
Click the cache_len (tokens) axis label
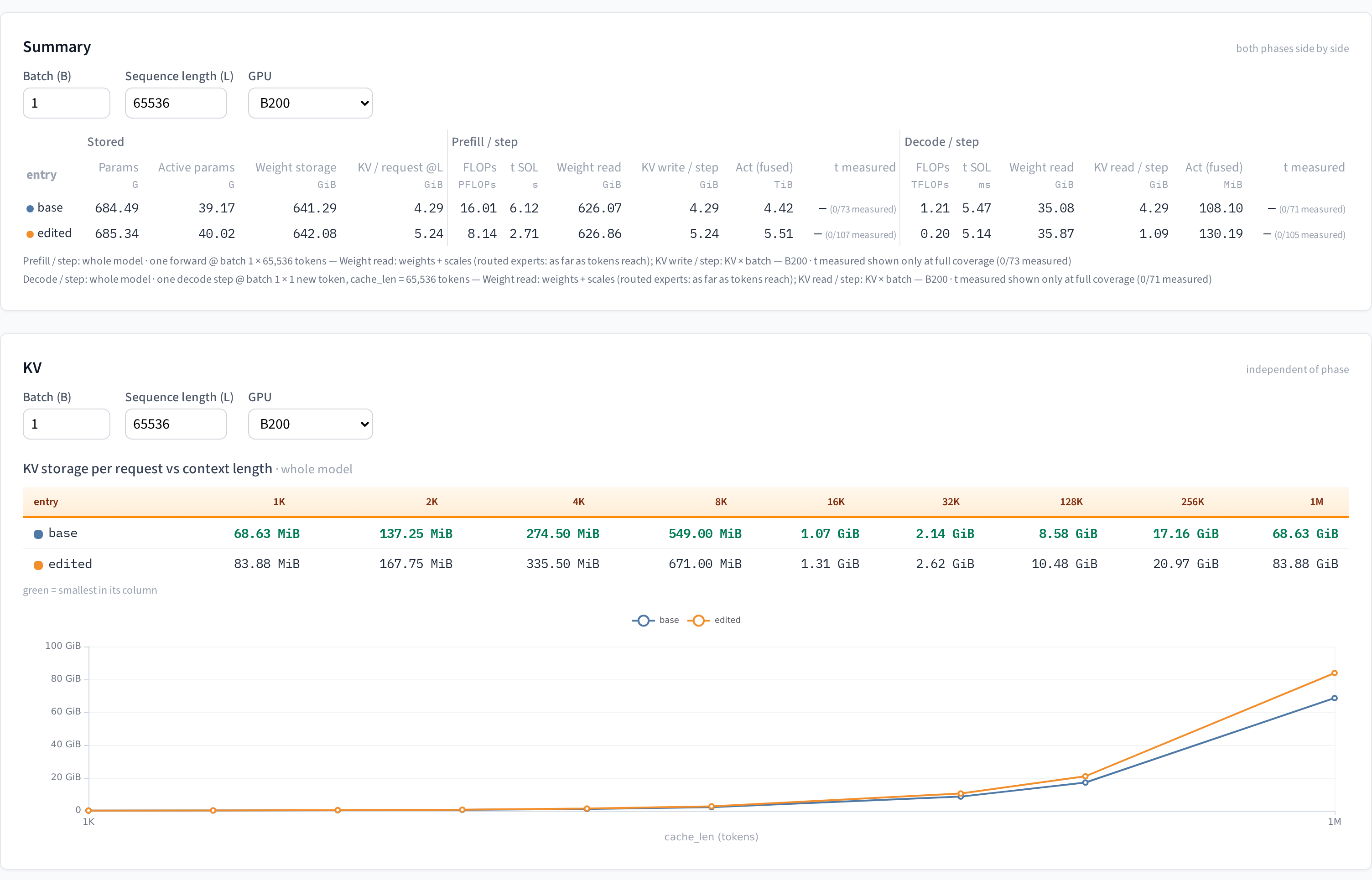coord(711,837)
